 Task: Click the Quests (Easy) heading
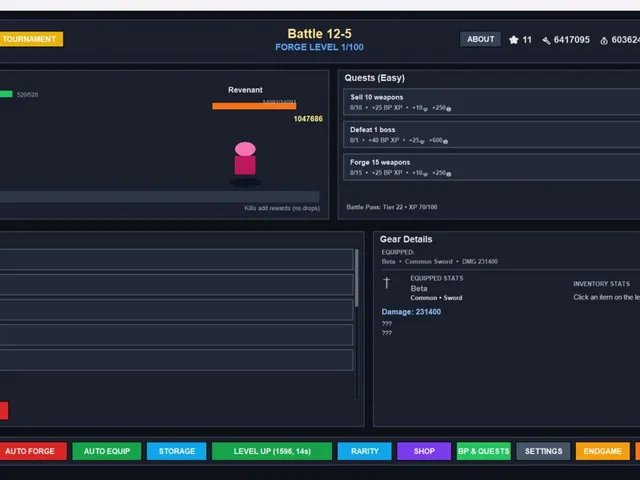click(374, 78)
